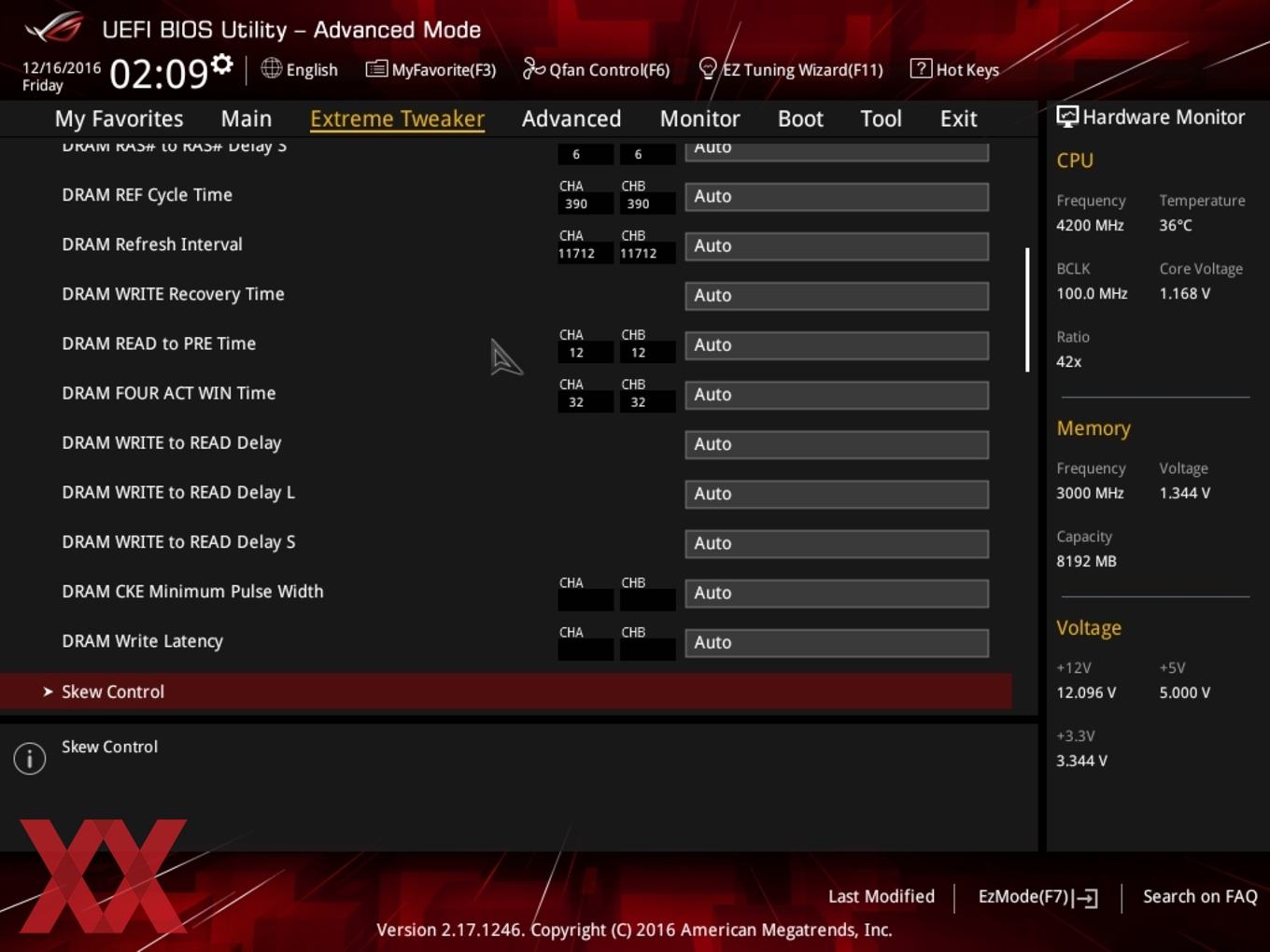Viewport: 1270px width, 952px height.
Task: Open DRAM WRITE Recovery Time Auto field
Action: 837,295
